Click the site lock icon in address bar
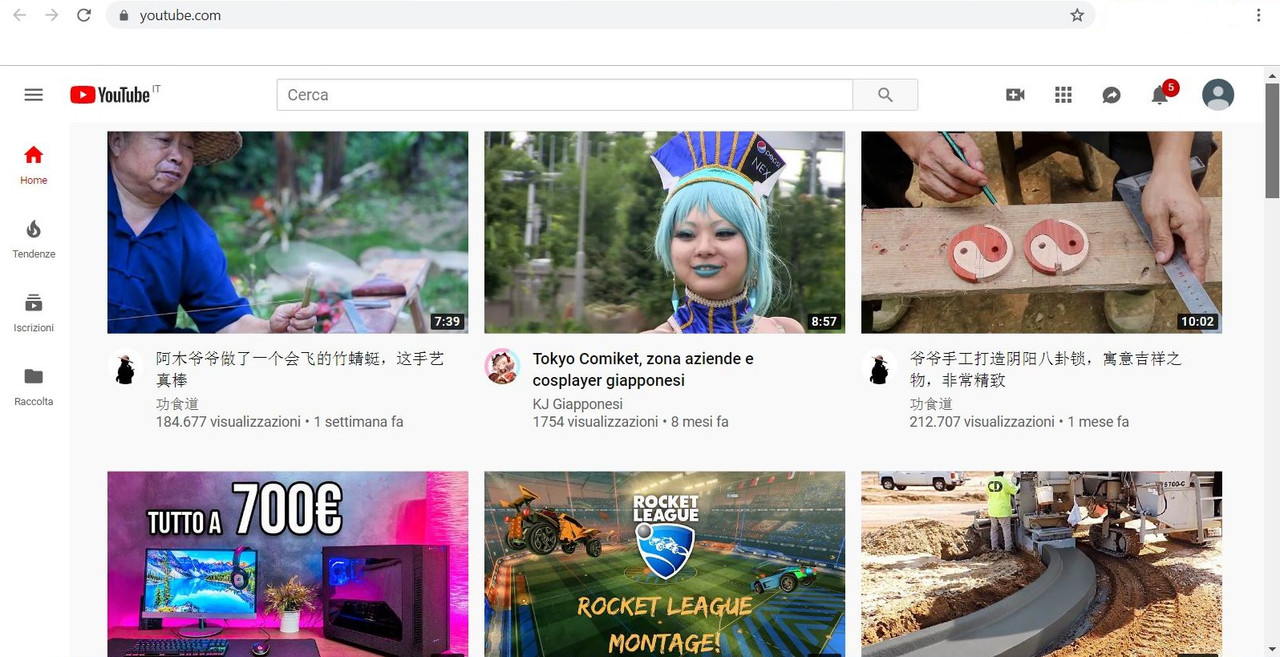The width and height of the screenshot is (1280, 657). (x=124, y=15)
